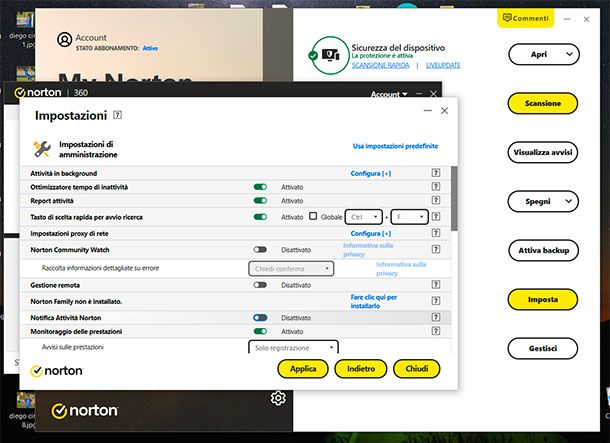Open the Ctrl modifier key dropdown
This screenshot has height=443, width=610.
point(364,217)
